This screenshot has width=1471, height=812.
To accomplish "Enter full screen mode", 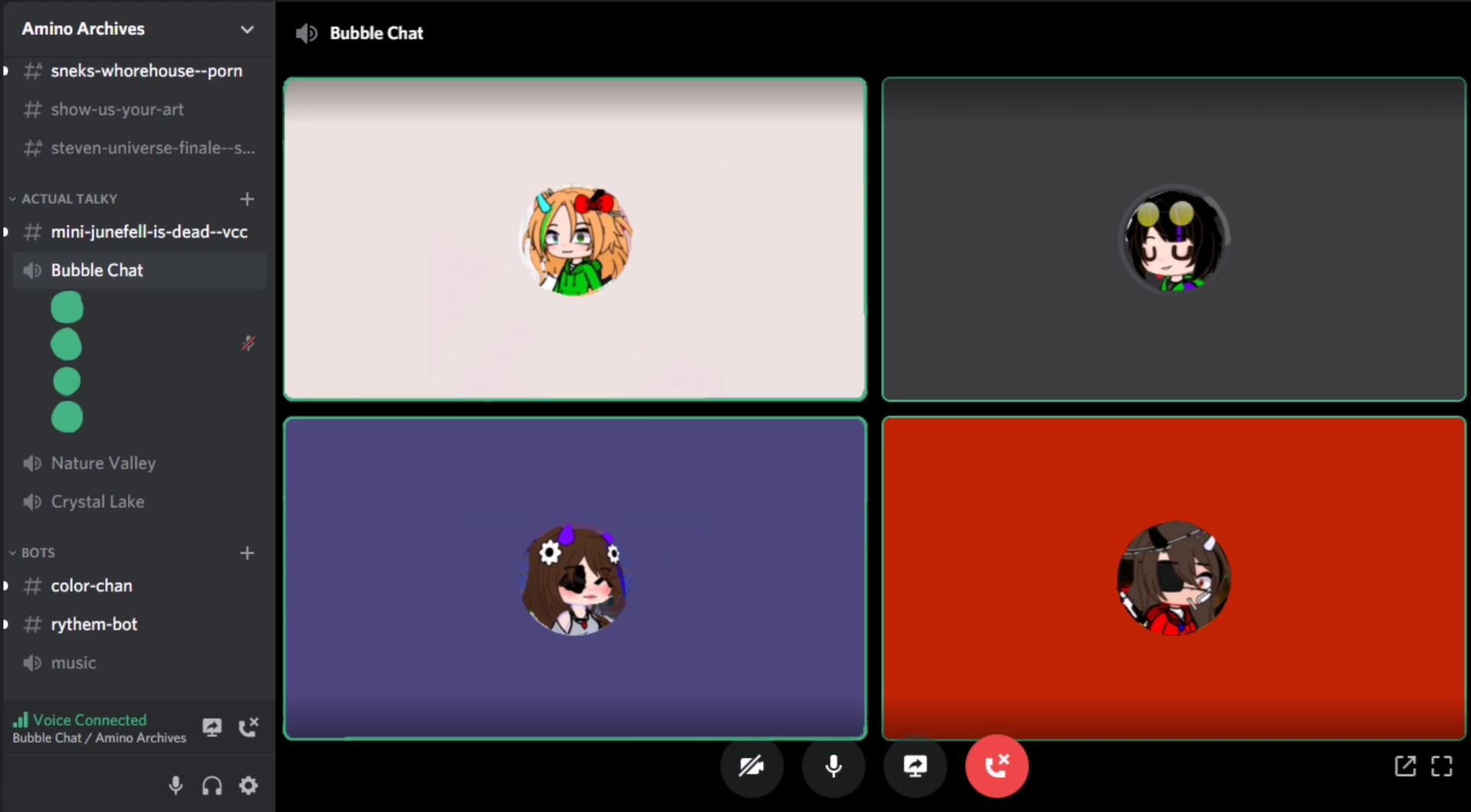I will pos(1441,766).
